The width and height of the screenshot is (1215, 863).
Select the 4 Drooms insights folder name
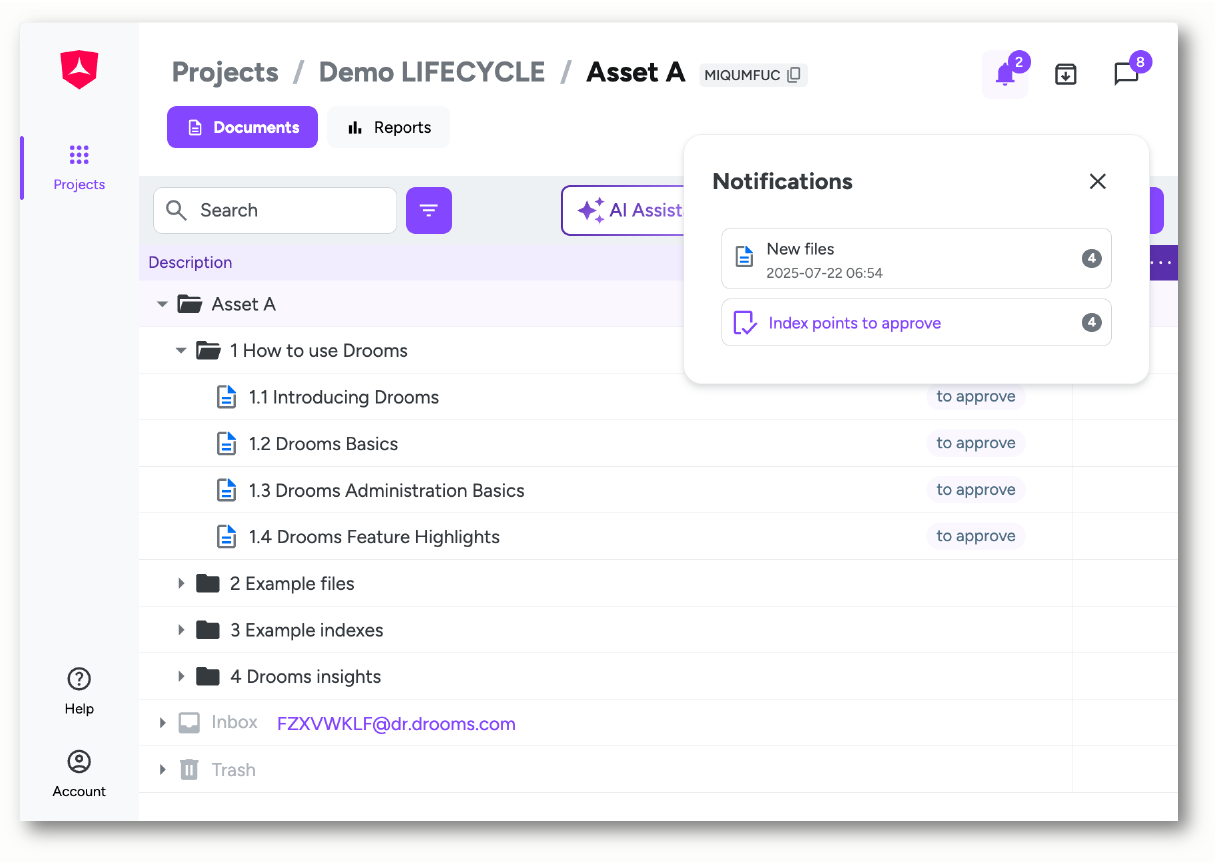click(305, 677)
